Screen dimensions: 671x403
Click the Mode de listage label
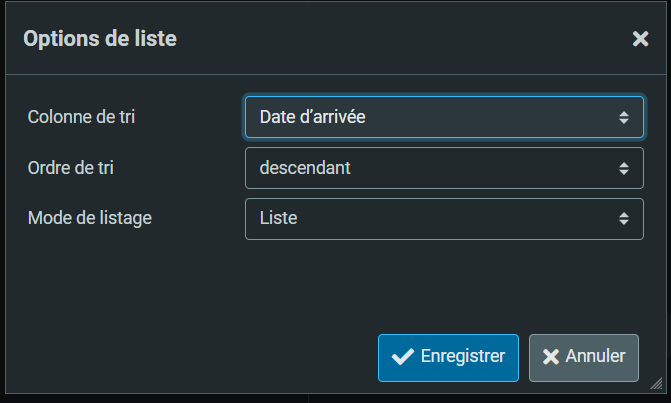(x=90, y=217)
